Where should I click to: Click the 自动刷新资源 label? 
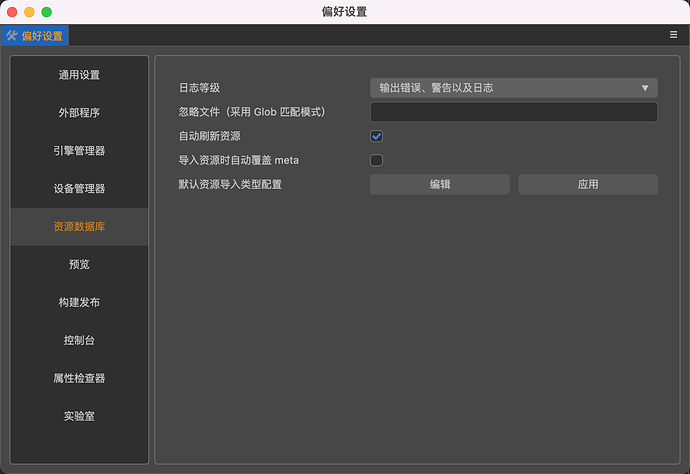[x=209, y=136]
